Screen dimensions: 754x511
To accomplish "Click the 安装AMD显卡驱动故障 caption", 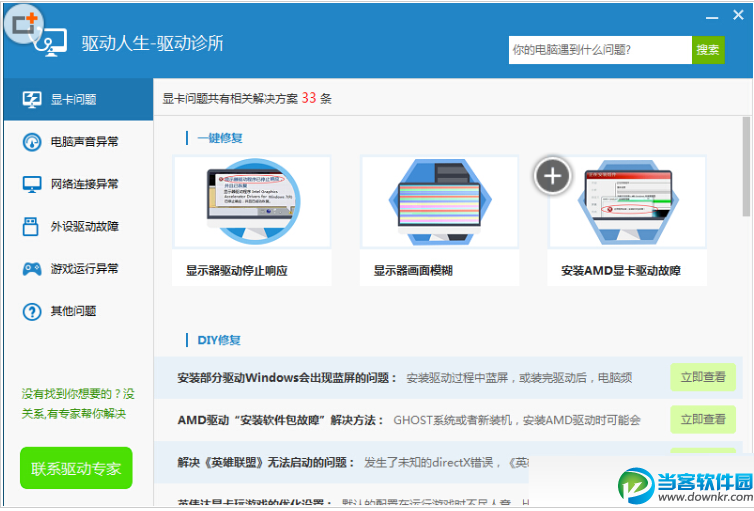I will [621, 271].
